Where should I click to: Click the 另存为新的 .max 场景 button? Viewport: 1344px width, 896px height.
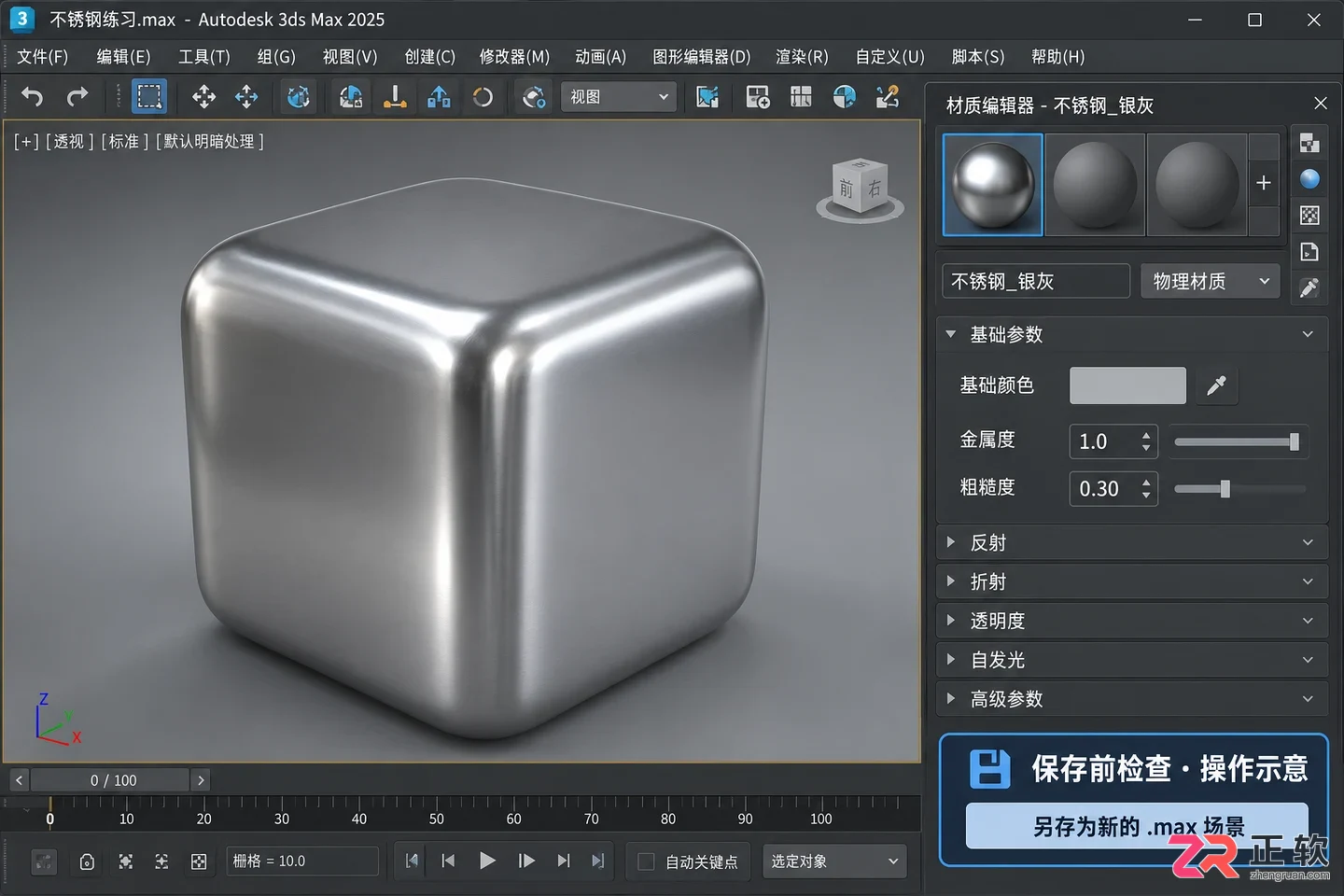coord(1137,826)
